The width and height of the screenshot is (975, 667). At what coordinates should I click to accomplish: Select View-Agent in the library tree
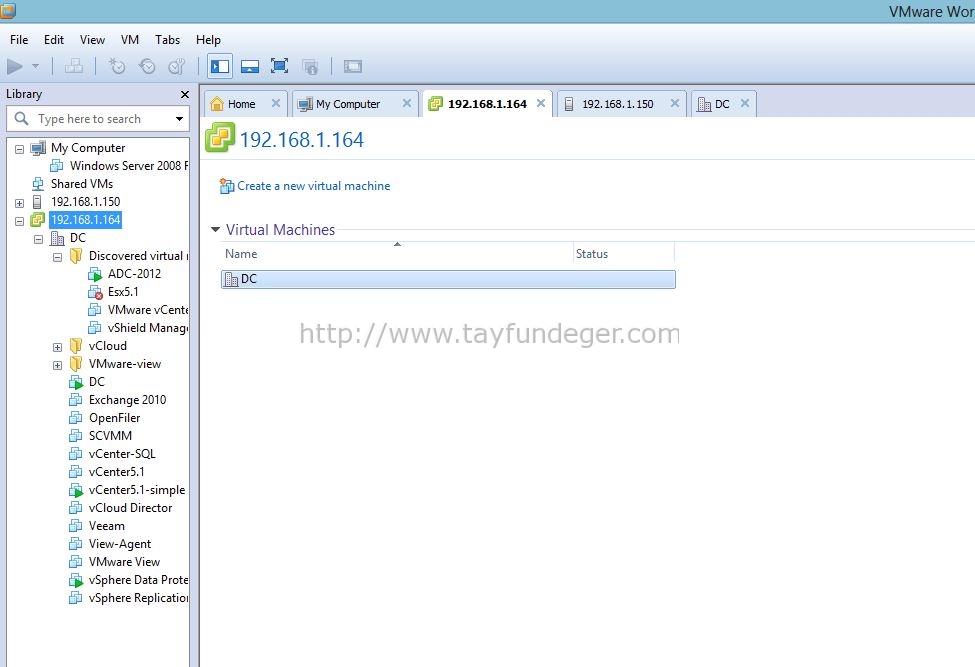119,544
